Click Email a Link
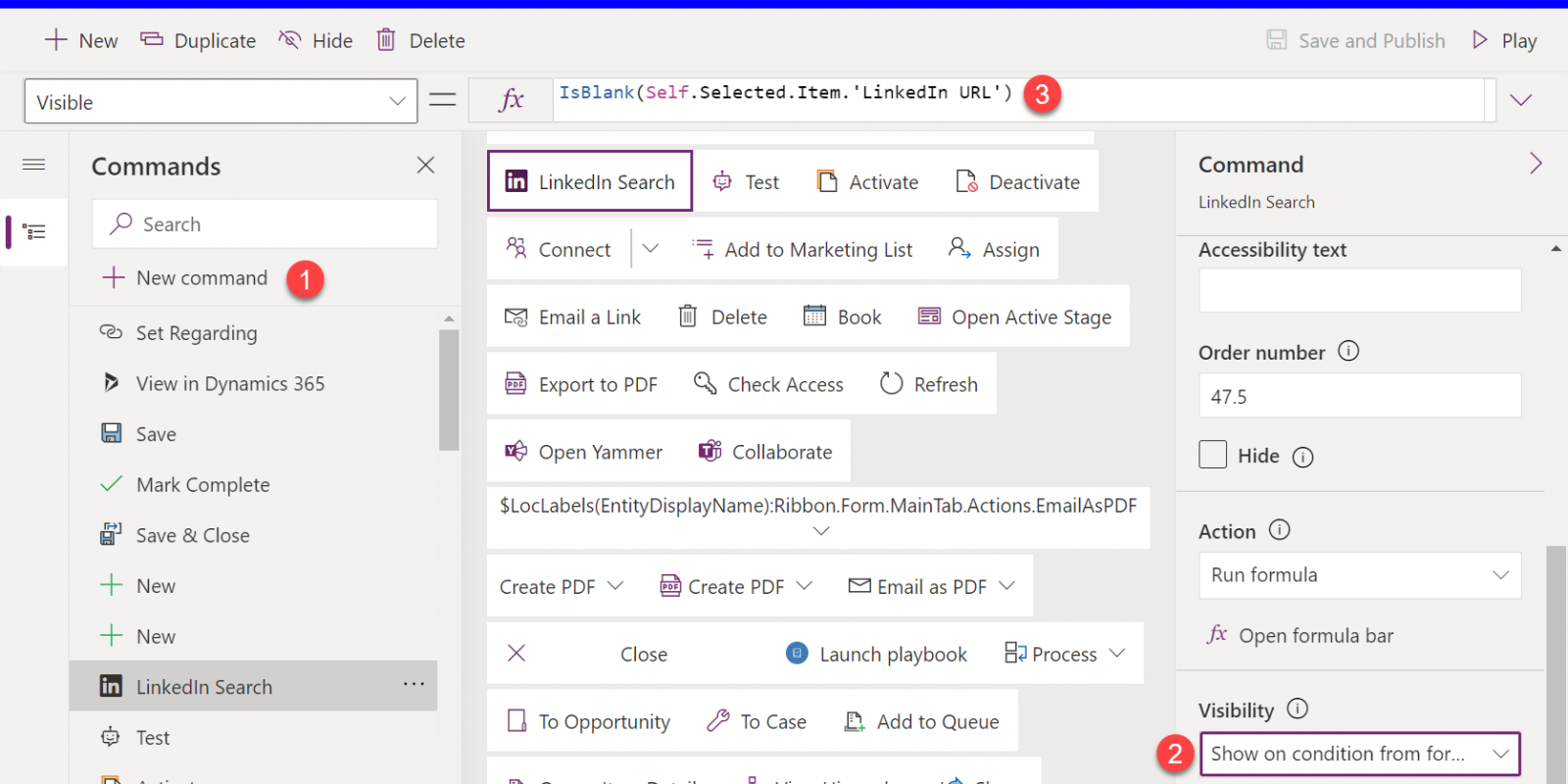 (x=572, y=318)
